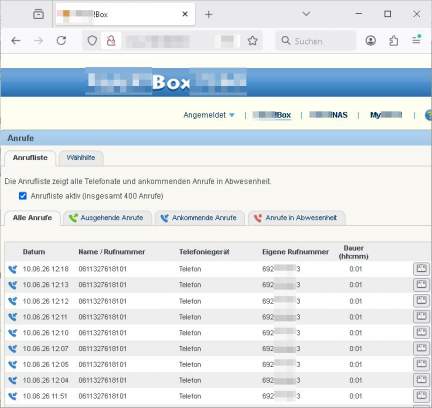Bookmark this page with the star icon

tap(253, 41)
